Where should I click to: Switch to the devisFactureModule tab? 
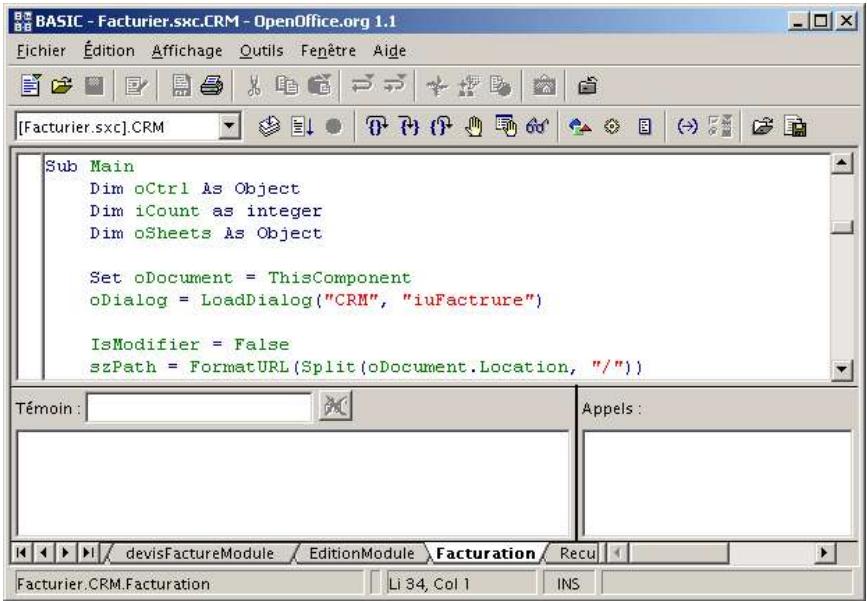[200, 553]
